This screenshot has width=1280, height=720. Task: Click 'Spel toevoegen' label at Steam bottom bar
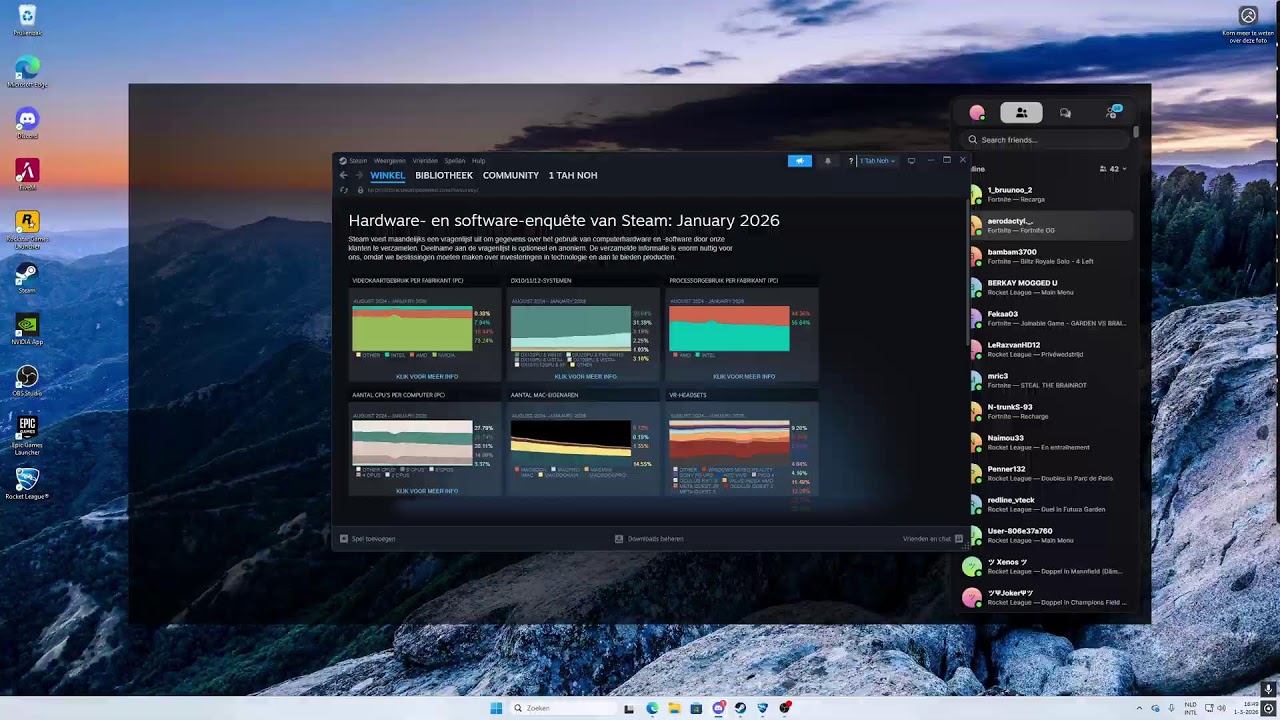pyautogui.click(x=374, y=539)
